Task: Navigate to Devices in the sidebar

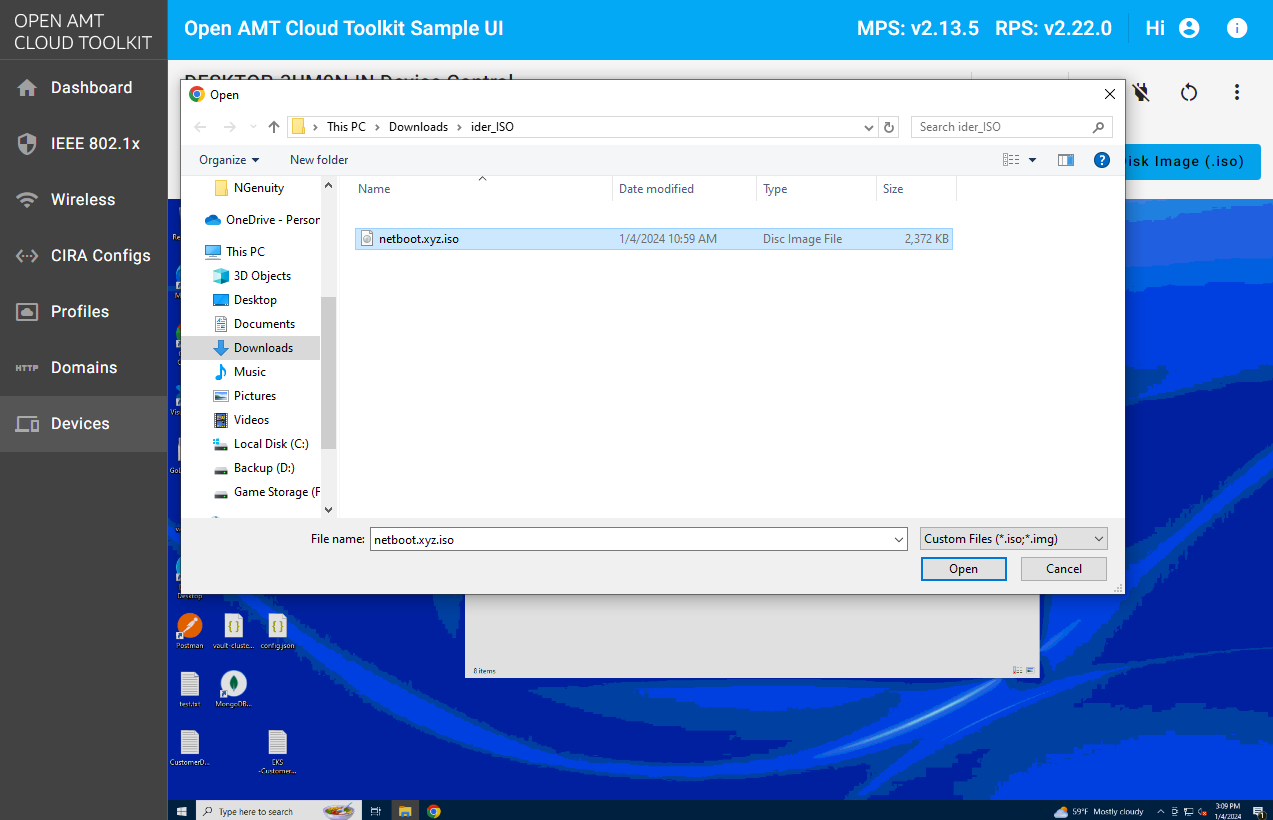Action: (80, 424)
